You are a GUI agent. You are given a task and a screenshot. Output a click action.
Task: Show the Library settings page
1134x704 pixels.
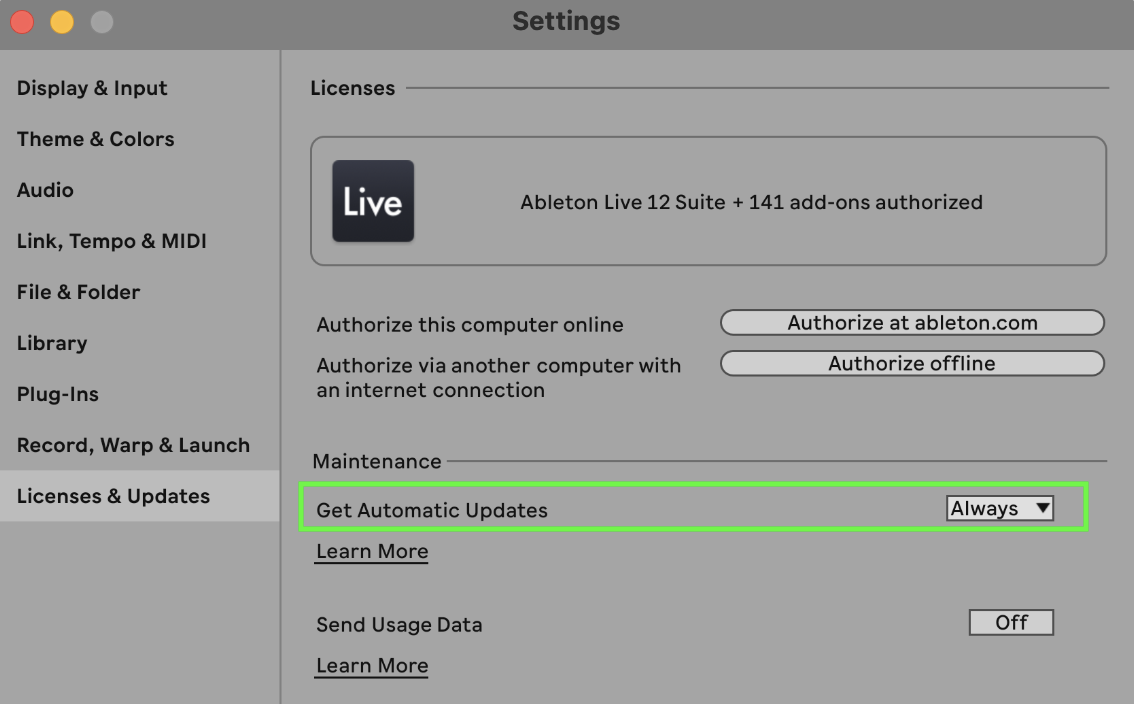52,343
